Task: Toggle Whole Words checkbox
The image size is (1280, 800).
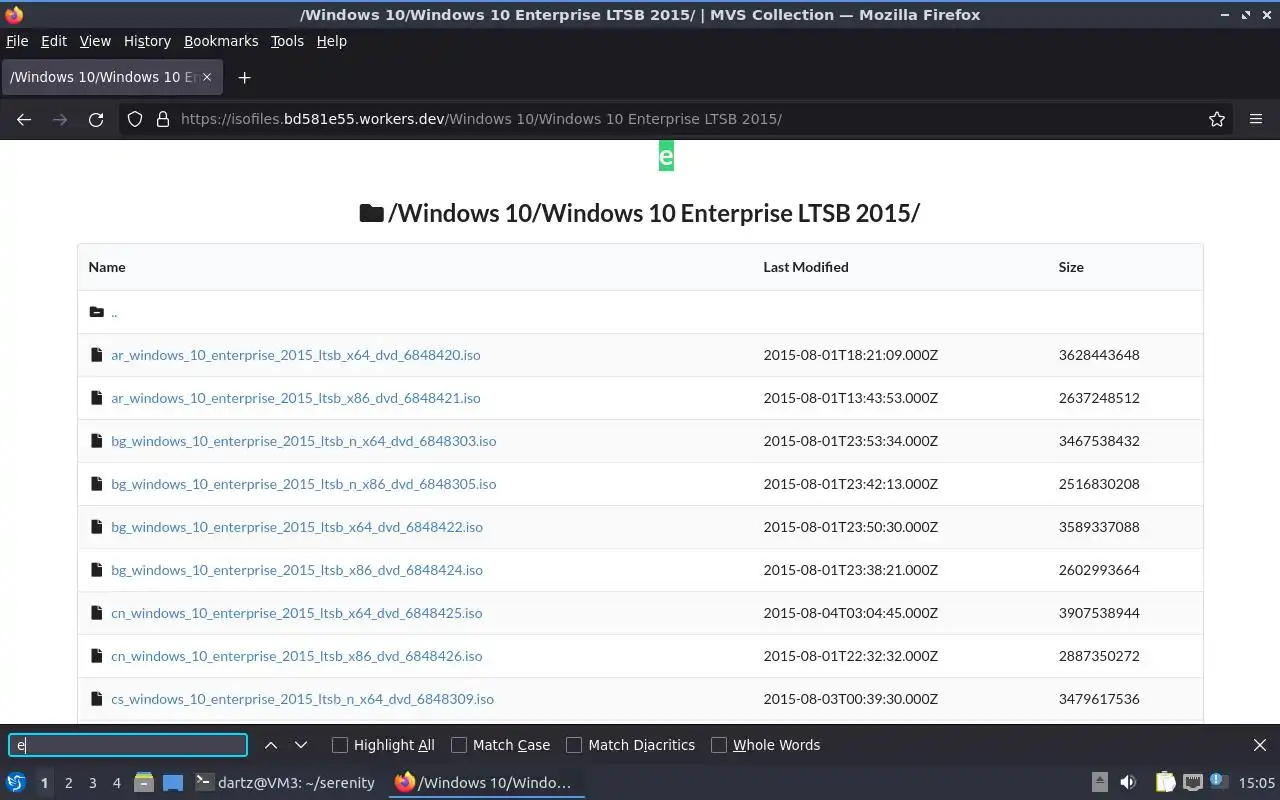Action: [x=719, y=745]
